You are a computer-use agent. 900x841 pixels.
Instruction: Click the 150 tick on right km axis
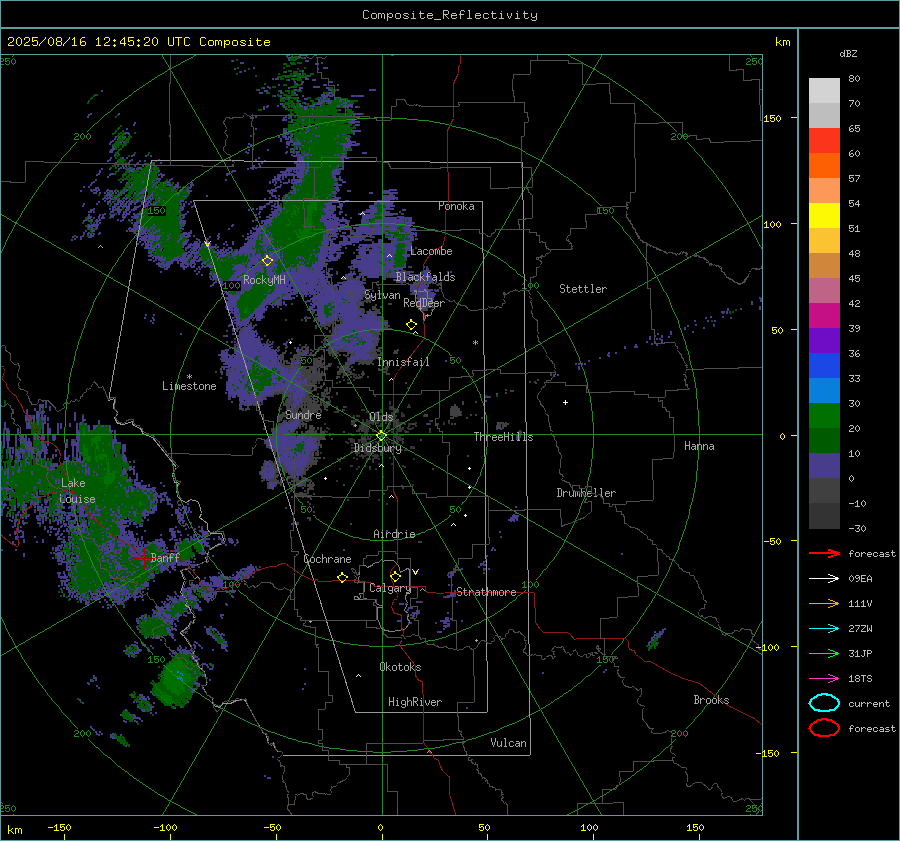pyautogui.click(x=772, y=118)
